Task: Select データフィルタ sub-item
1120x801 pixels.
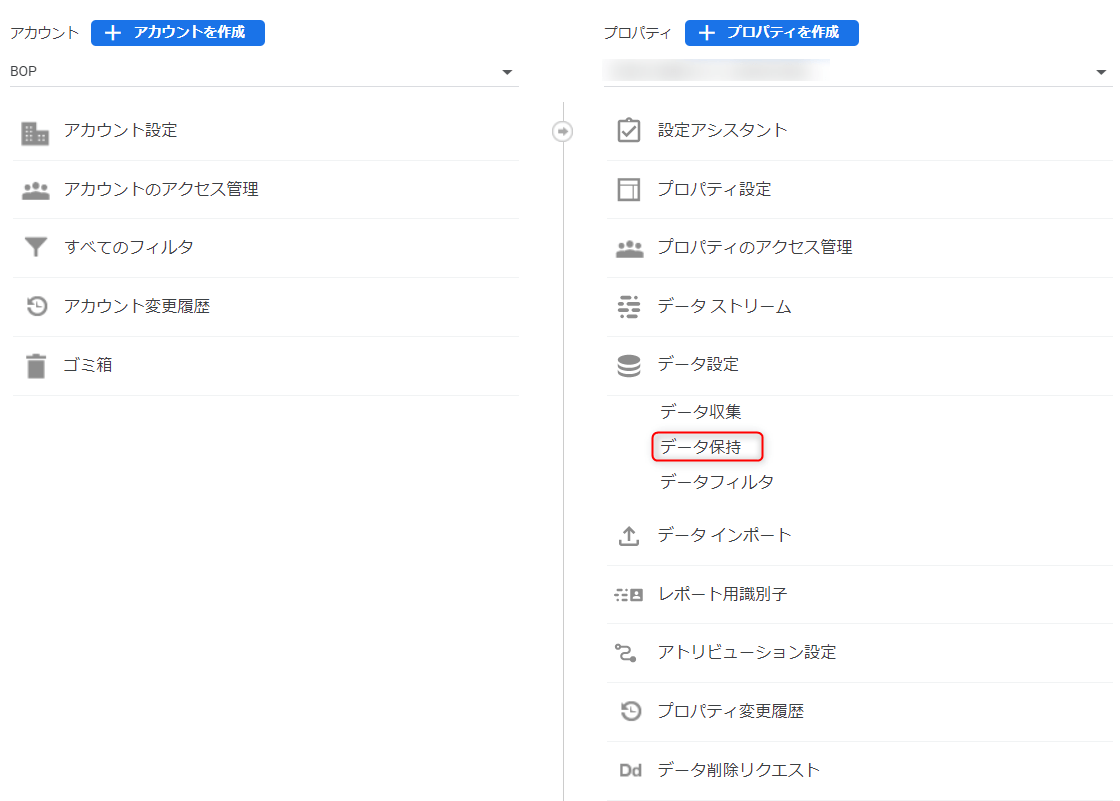Action: tap(716, 482)
